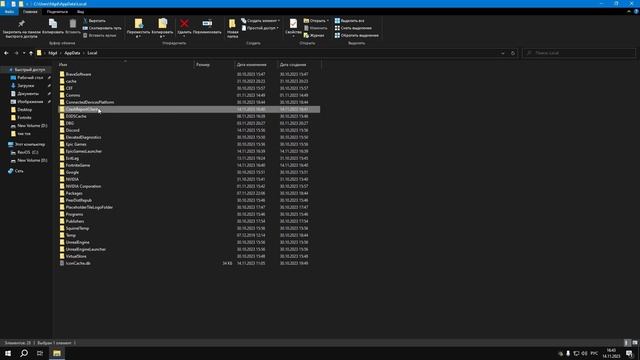Screen dimensions: 640x360
Task: Click Select none (Снять выделение)
Action: coord(353,28)
